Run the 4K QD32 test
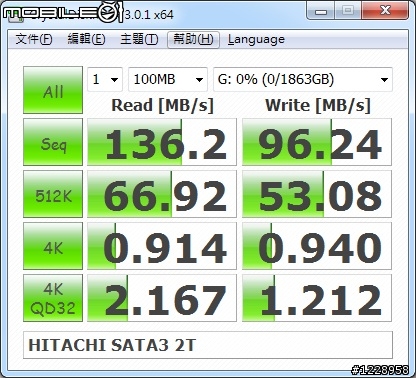The image size is (416, 378). (53, 298)
